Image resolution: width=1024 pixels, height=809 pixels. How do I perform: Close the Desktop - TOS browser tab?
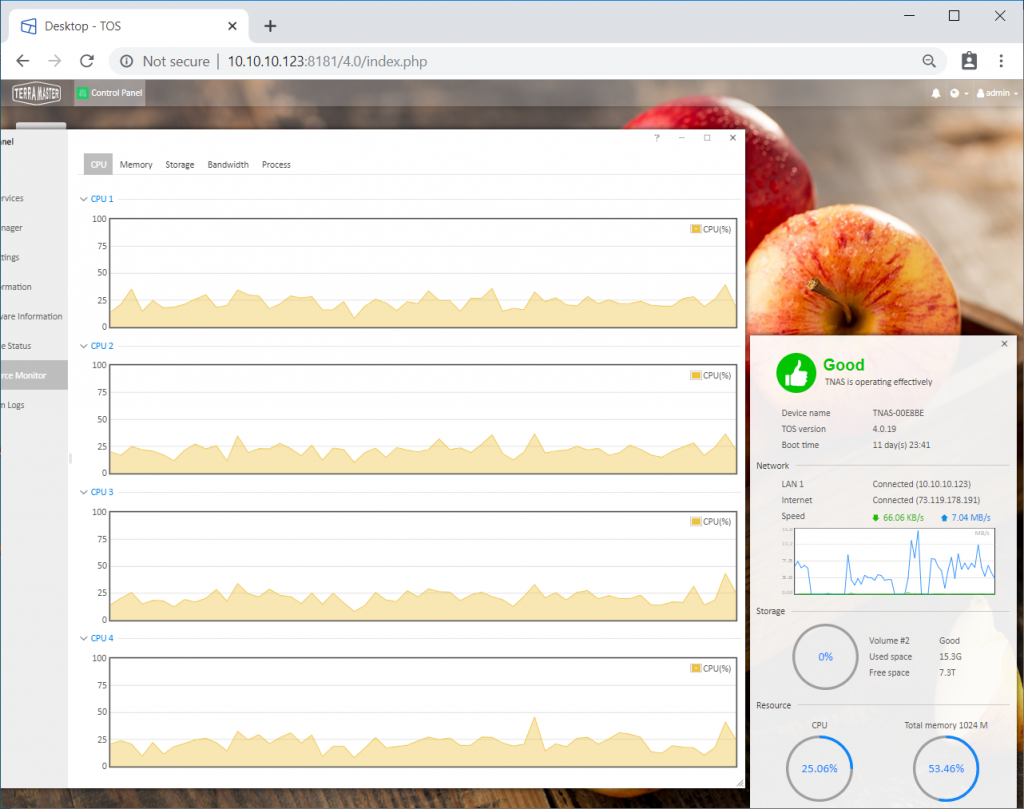pos(232,26)
